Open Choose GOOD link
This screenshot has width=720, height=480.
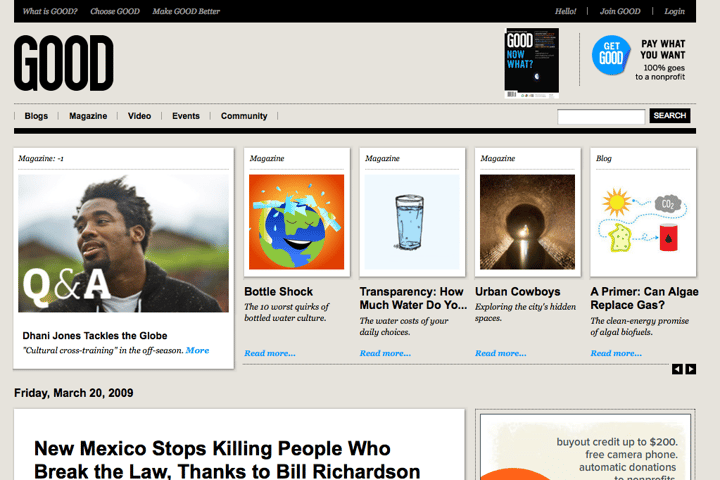click(115, 11)
